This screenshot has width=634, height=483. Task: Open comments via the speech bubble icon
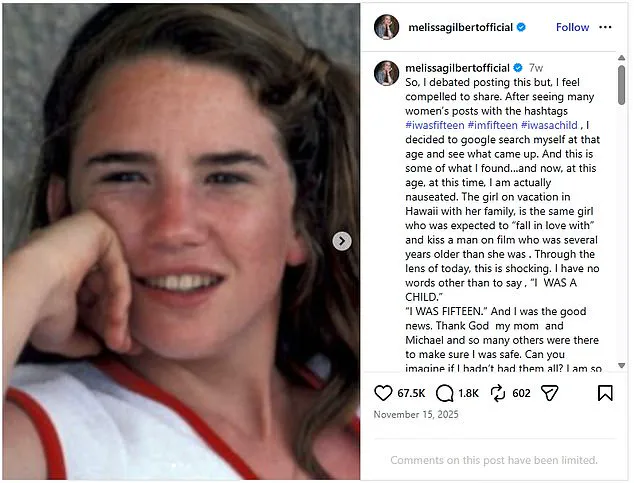tap(441, 393)
